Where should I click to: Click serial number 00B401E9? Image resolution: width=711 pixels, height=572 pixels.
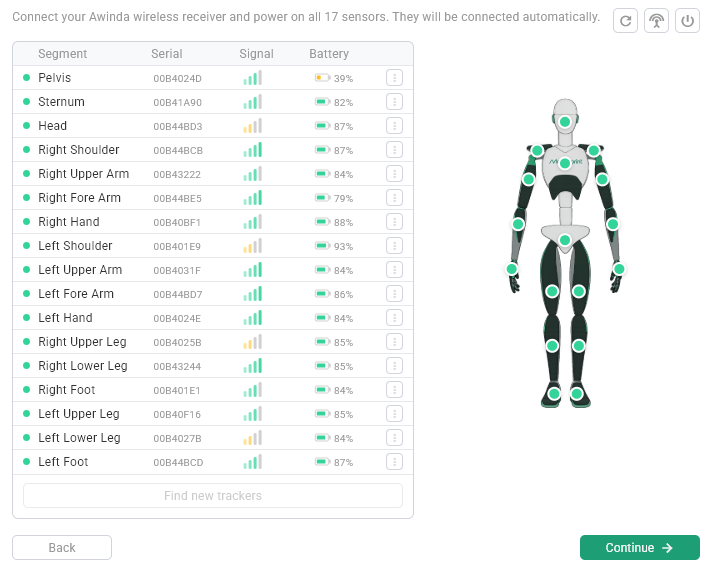click(x=177, y=247)
